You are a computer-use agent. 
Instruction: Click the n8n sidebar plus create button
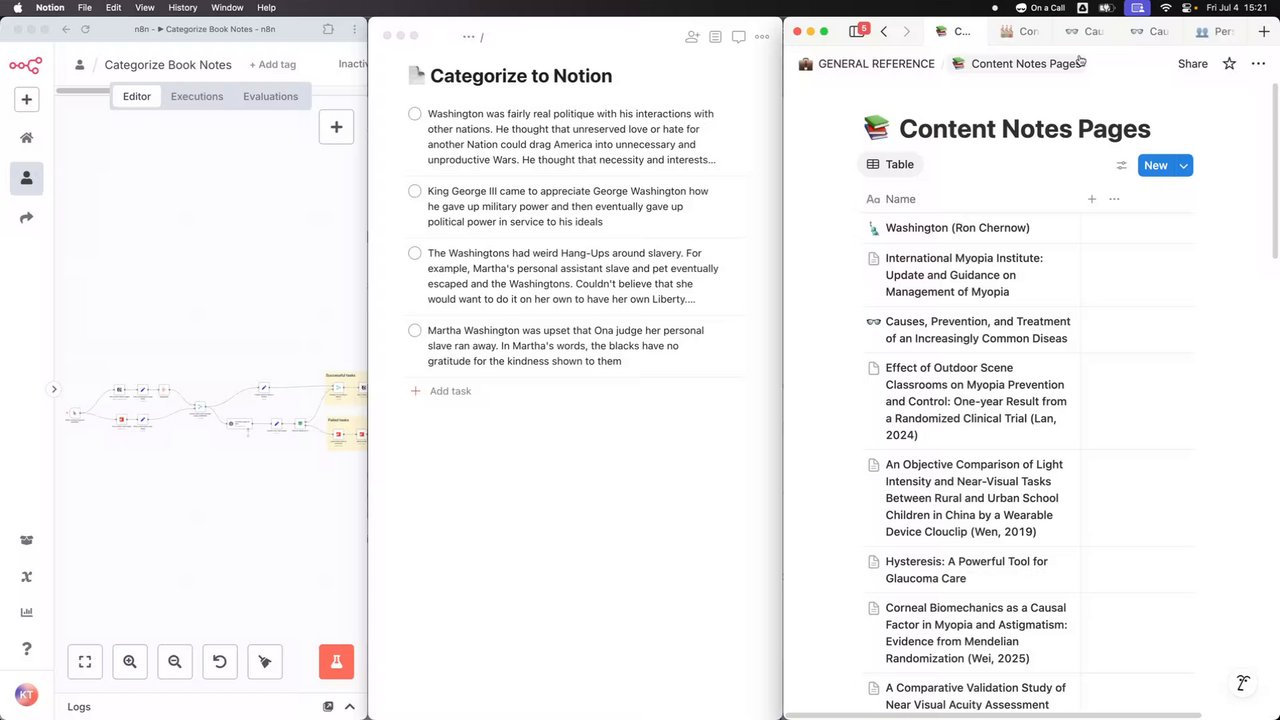(27, 99)
